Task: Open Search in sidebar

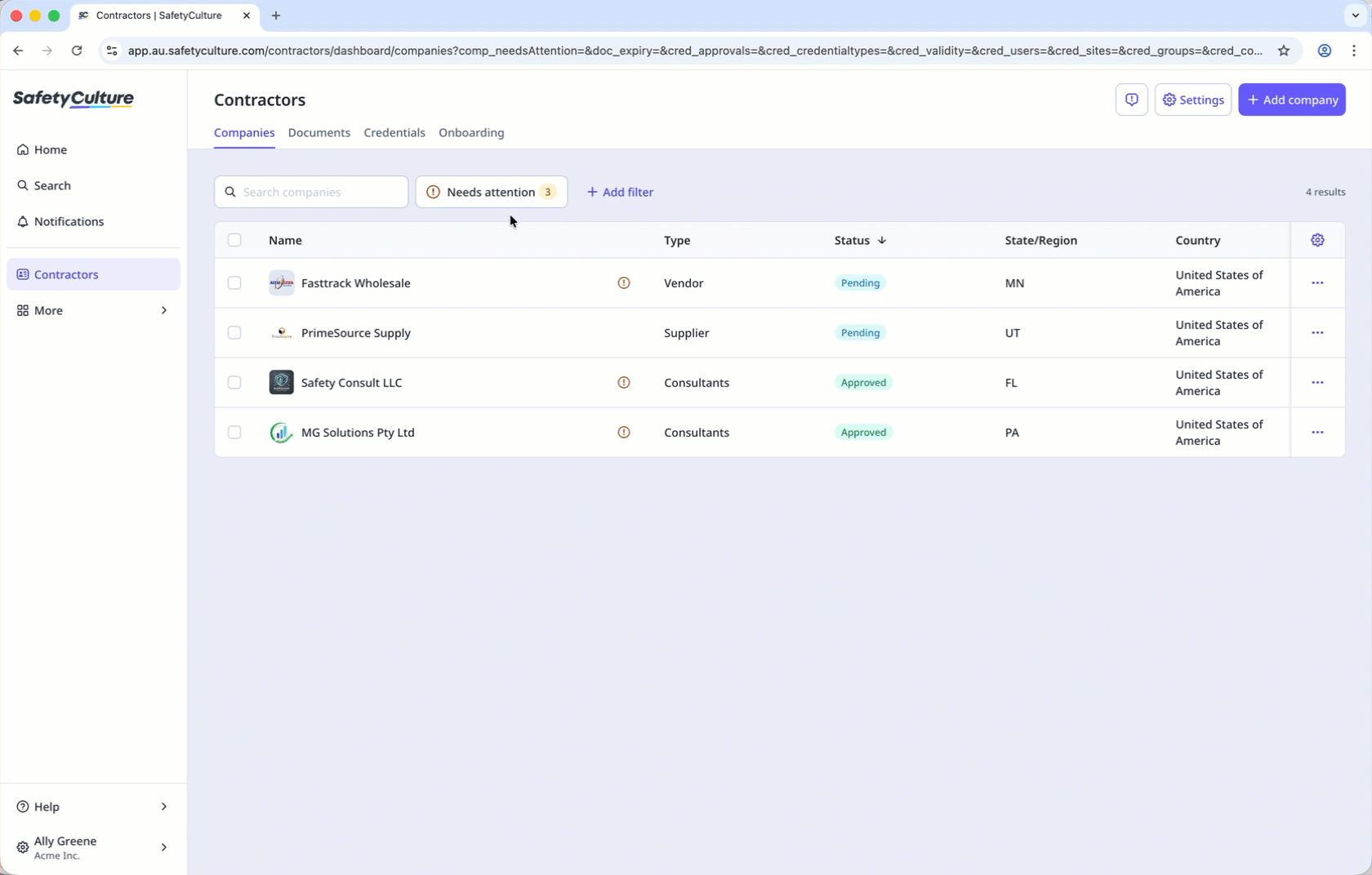Action: pyautogui.click(x=93, y=185)
